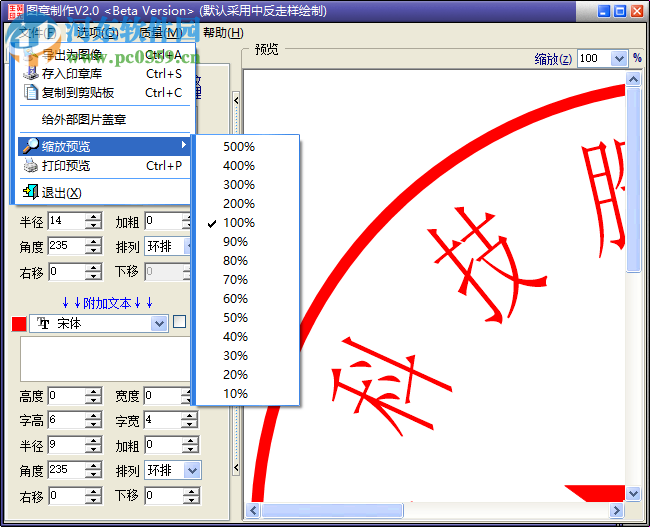Set zoom preview to 40%
This screenshot has height=527, width=650.
pyautogui.click(x=247, y=336)
